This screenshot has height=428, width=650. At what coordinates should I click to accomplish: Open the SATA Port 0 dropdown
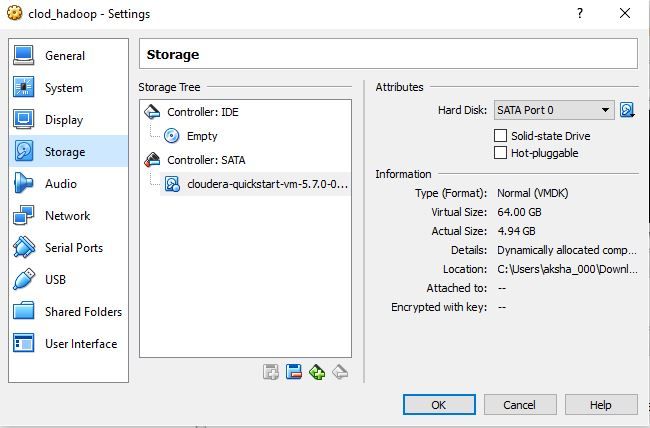[x=554, y=110]
